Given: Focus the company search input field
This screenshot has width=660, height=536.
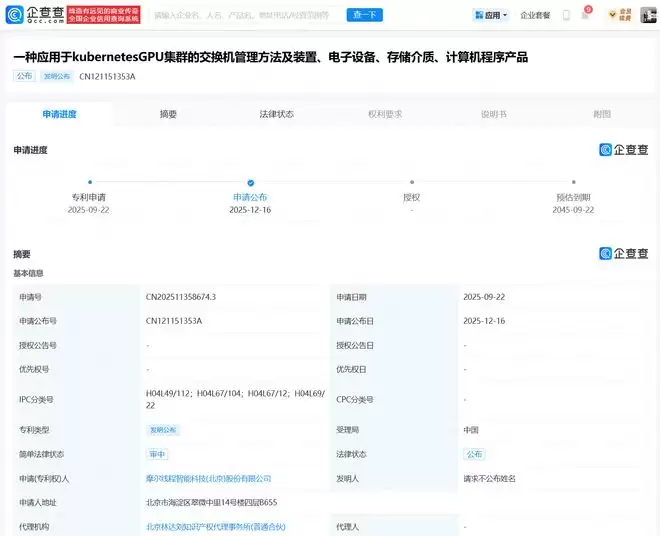Looking at the screenshot, I should point(245,15).
